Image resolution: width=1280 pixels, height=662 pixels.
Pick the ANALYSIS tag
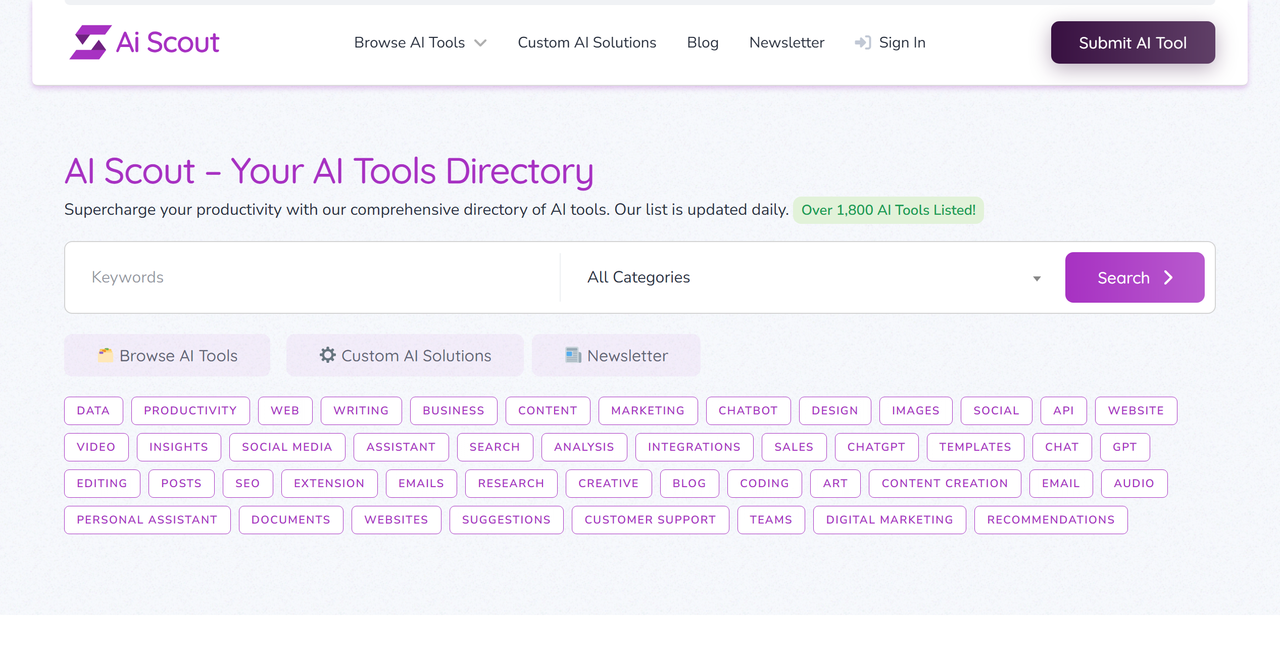584,447
